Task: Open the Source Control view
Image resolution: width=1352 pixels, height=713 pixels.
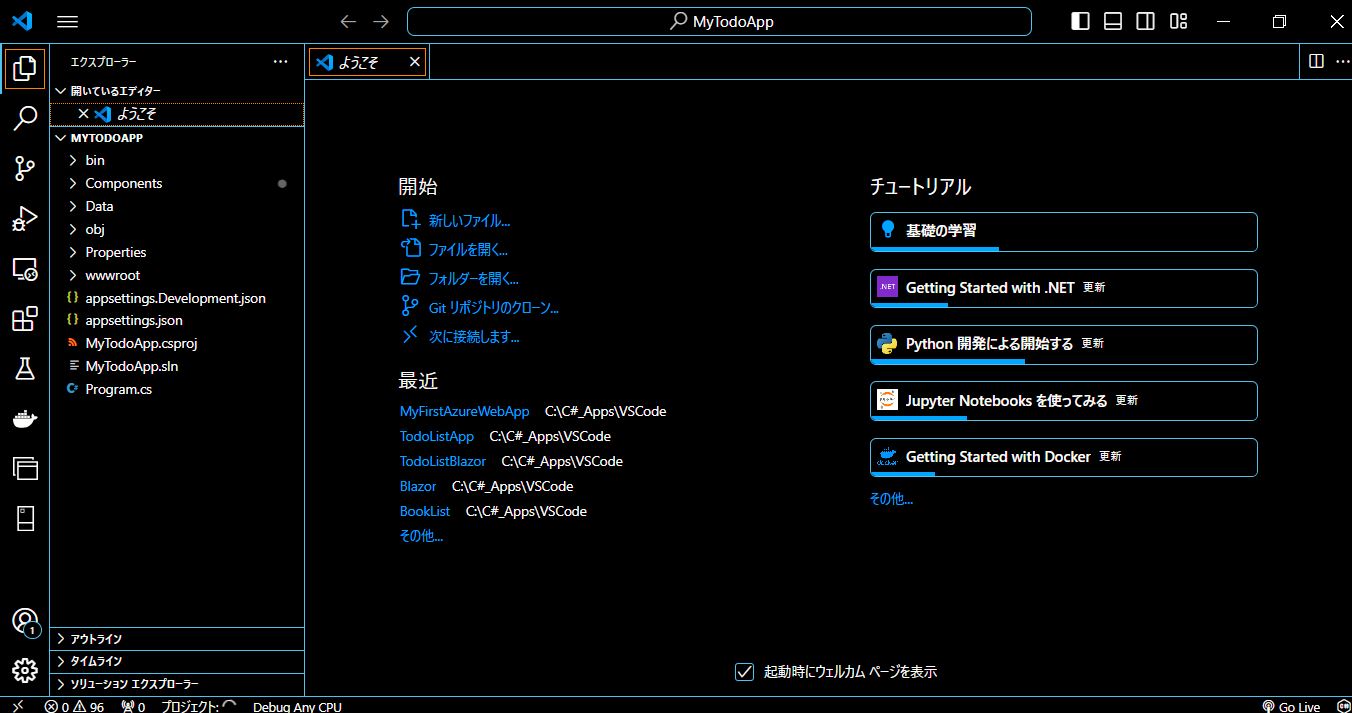Action: coord(25,169)
